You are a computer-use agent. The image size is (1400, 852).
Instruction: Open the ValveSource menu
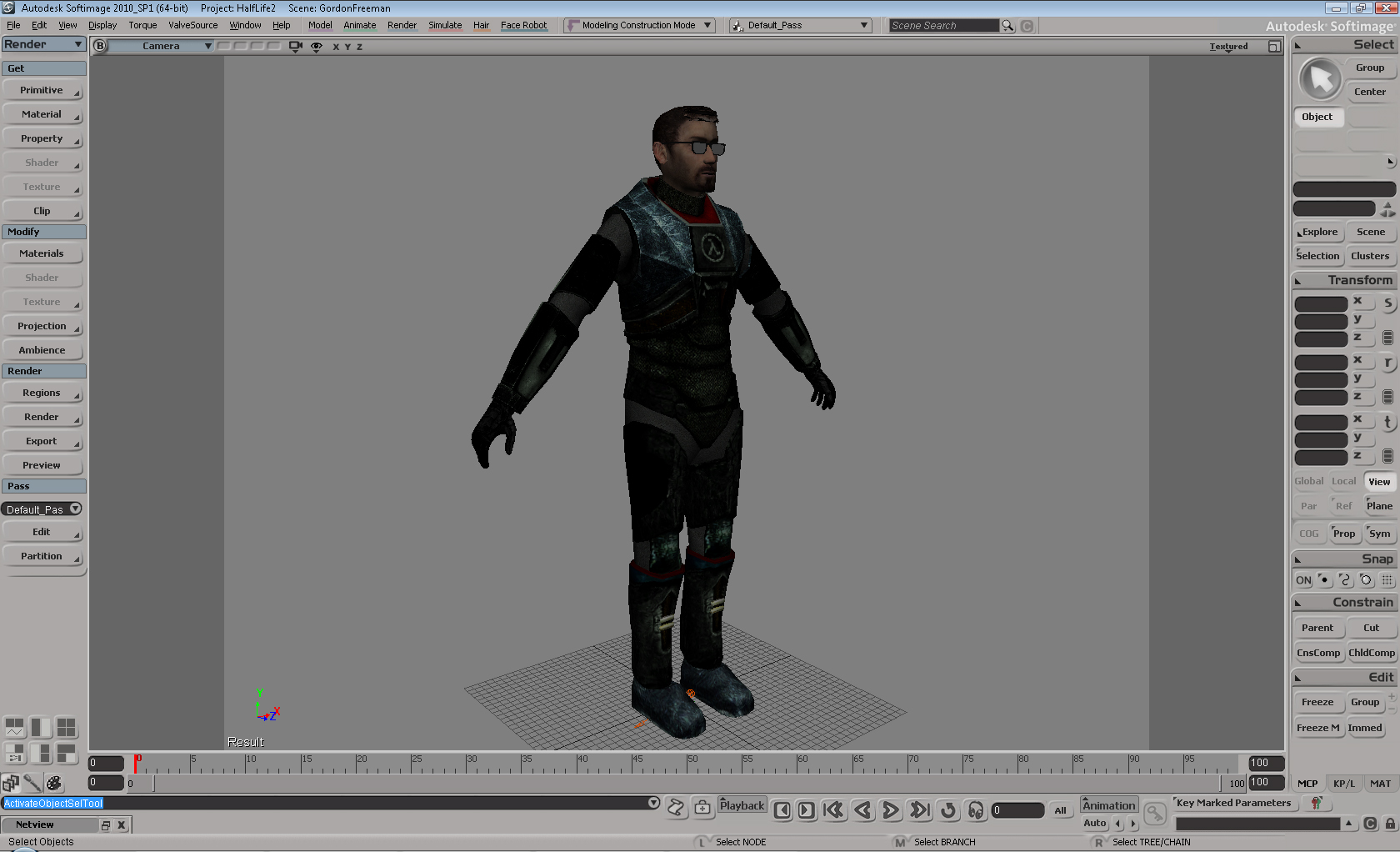192,25
